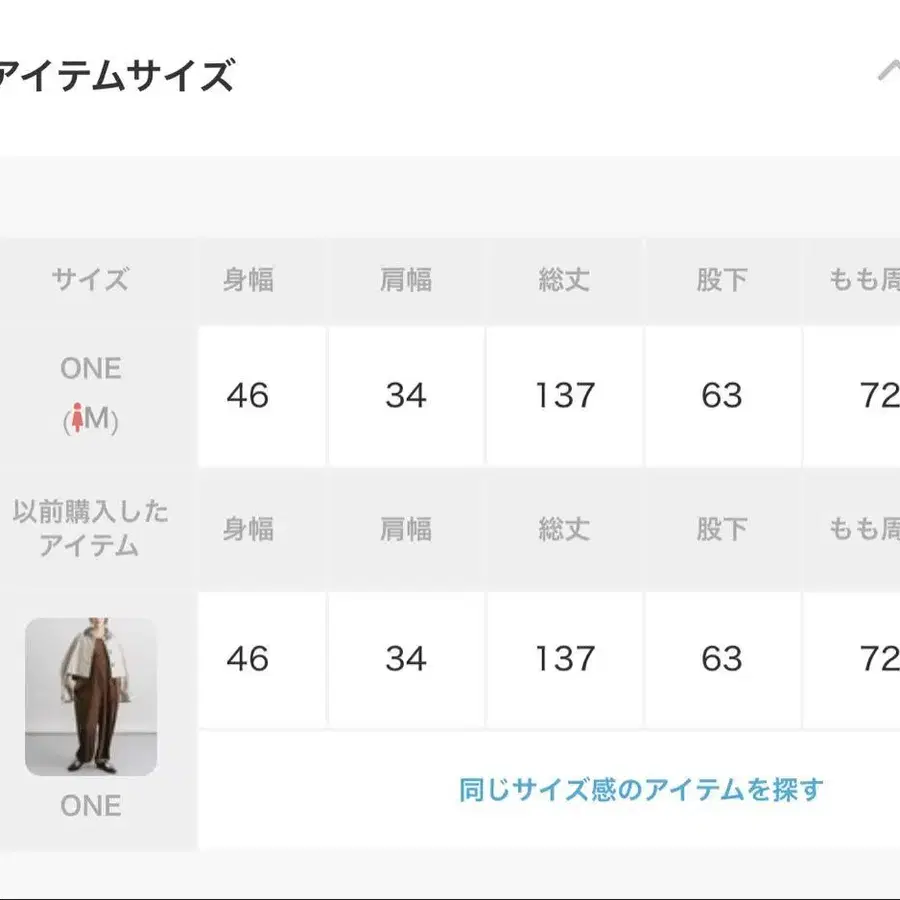Click 股下 header in the top header row
Viewport: 900px width, 900px height.
tap(722, 280)
